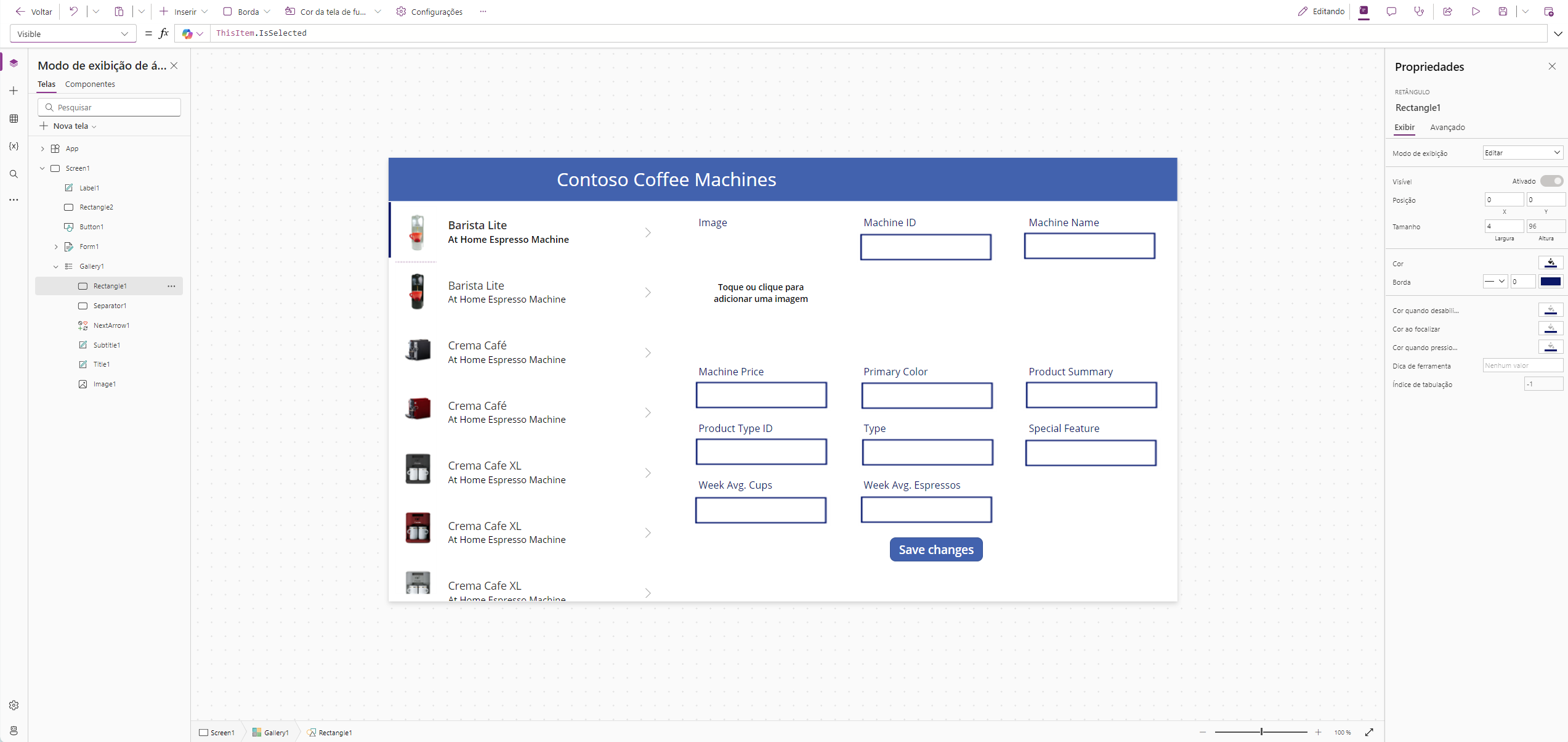The height and width of the screenshot is (742, 1568).
Task: Click the Copilot formula icon
Action: (x=187, y=34)
